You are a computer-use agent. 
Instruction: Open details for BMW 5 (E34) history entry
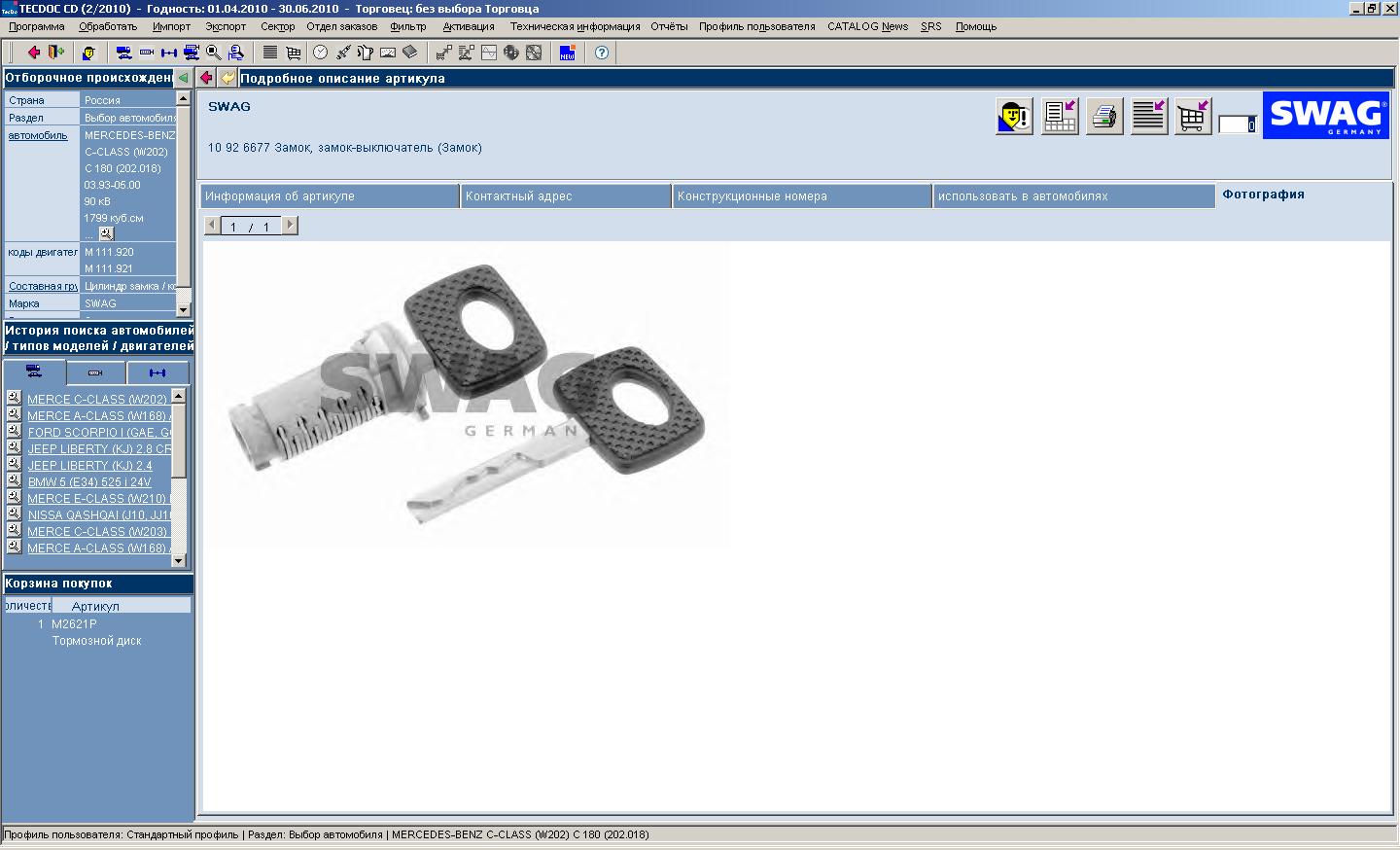click(x=14, y=480)
